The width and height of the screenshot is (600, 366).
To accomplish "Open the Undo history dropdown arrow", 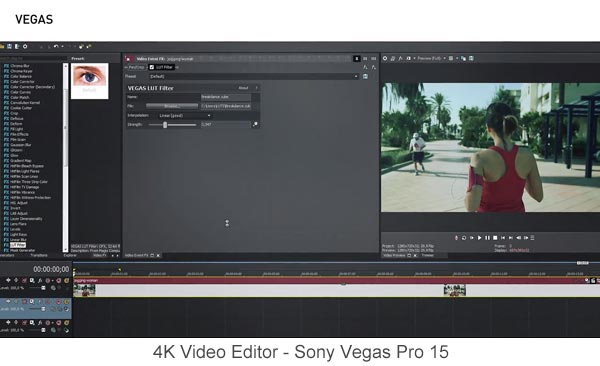I will tap(62, 46).
